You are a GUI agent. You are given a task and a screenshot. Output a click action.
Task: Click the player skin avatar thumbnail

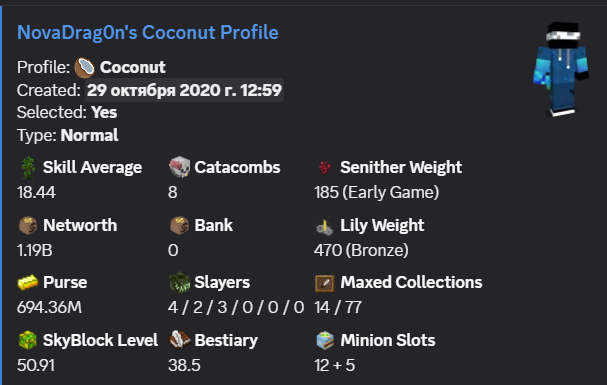point(561,69)
